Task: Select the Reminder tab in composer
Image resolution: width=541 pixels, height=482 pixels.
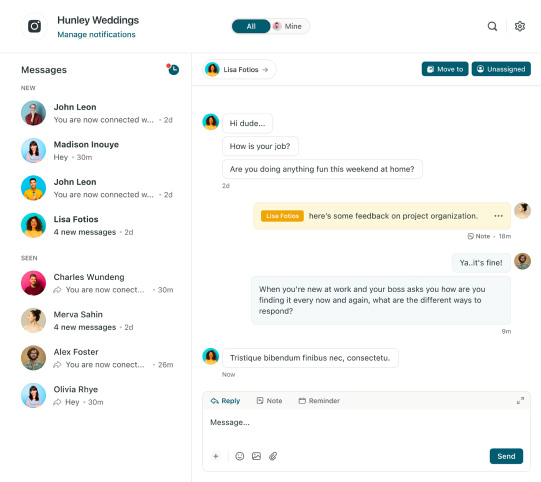Action: [x=319, y=401]
